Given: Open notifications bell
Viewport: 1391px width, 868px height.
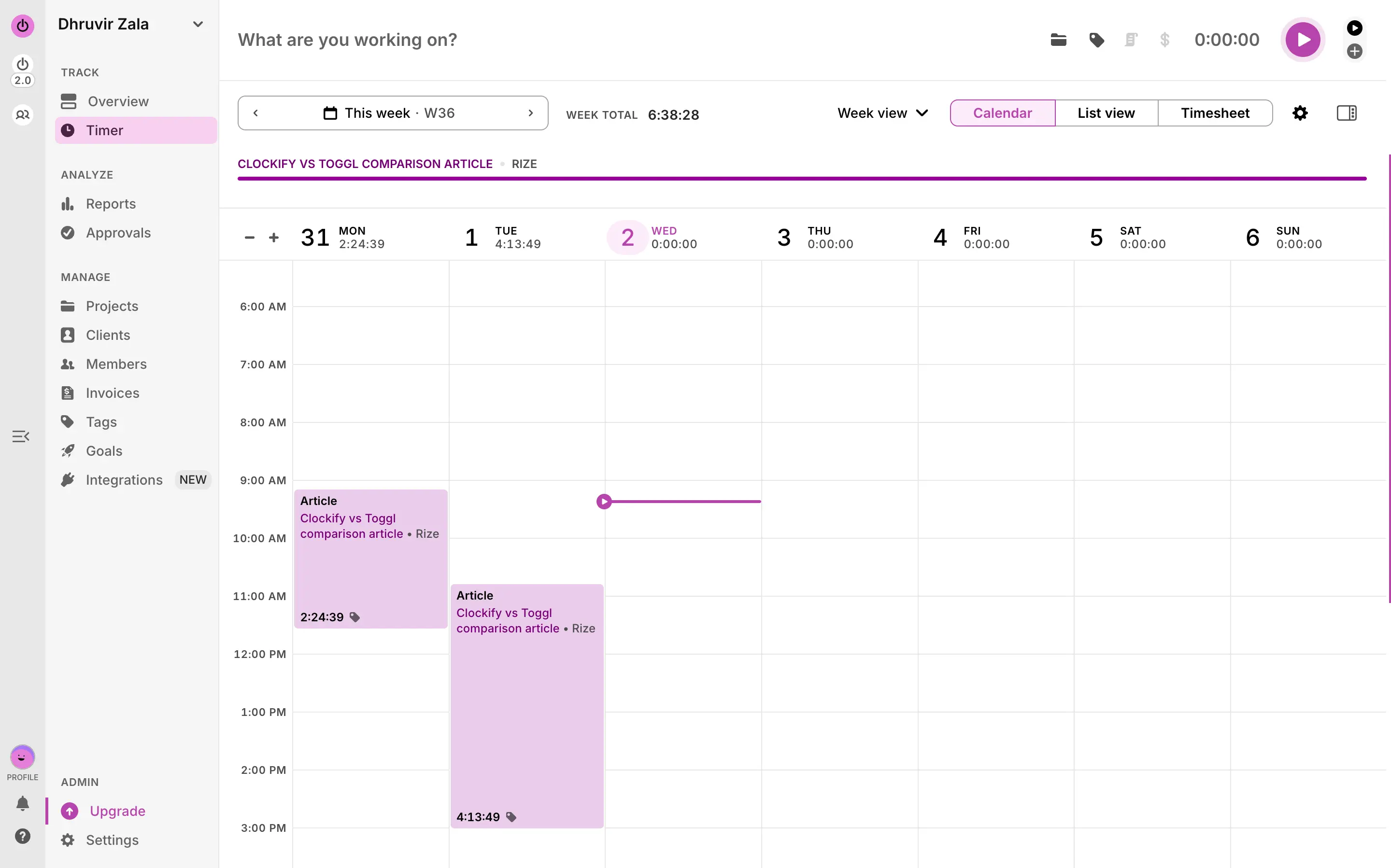Looking at the screenshot, I should pos(22,803).
